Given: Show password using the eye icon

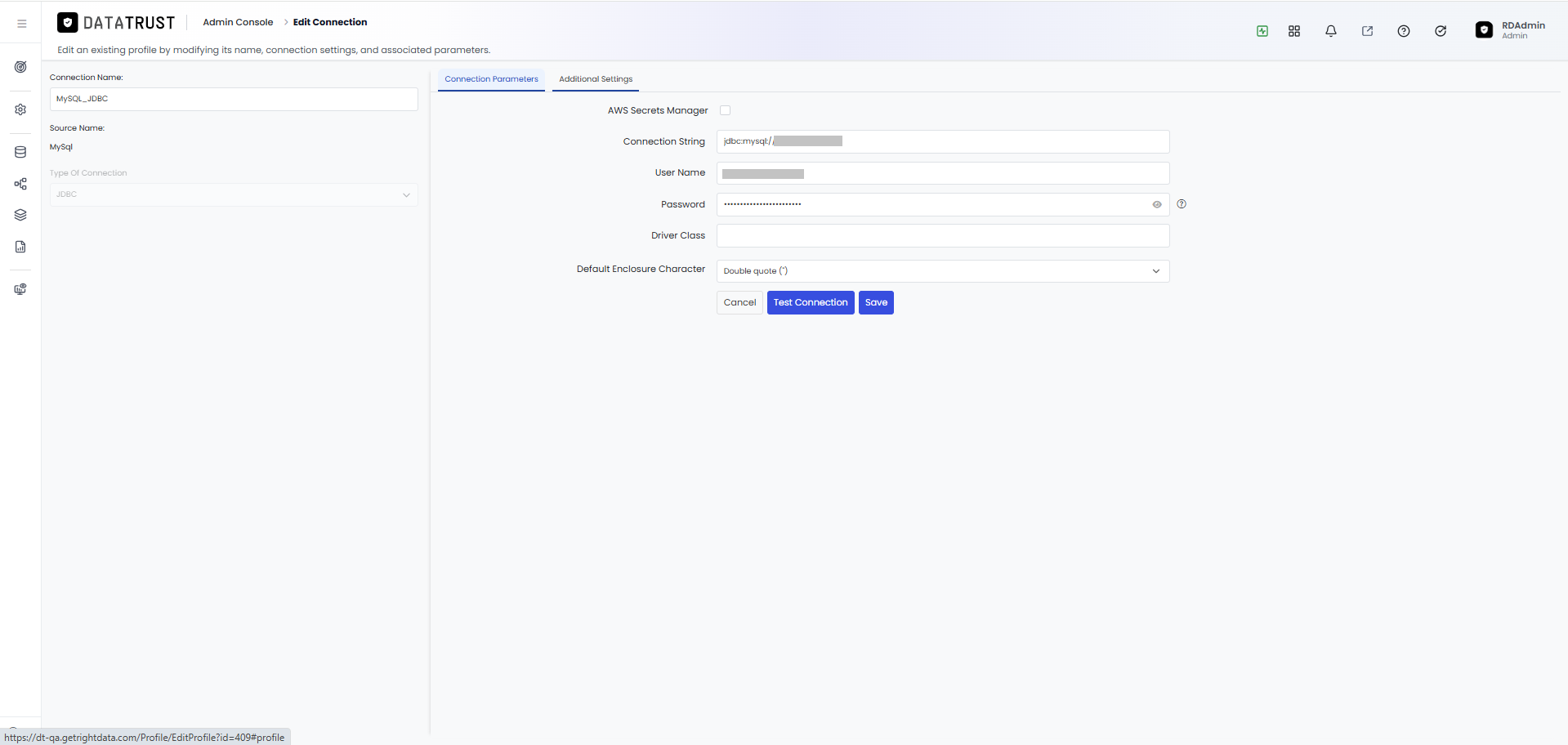Looking at the screenshot, I should [1157, 205].
